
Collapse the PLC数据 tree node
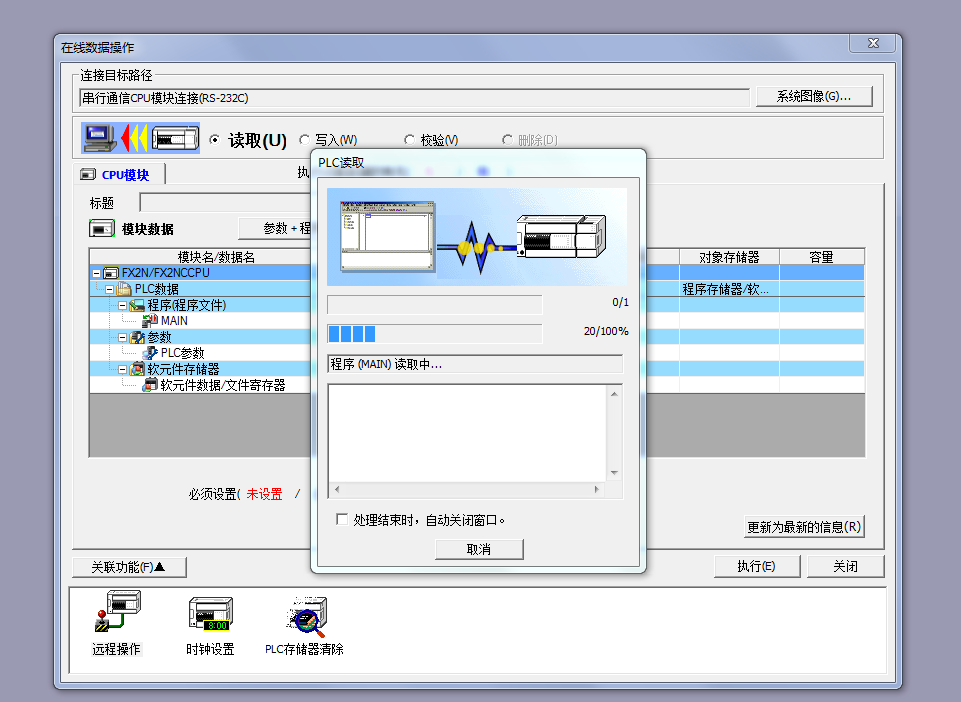109,289
